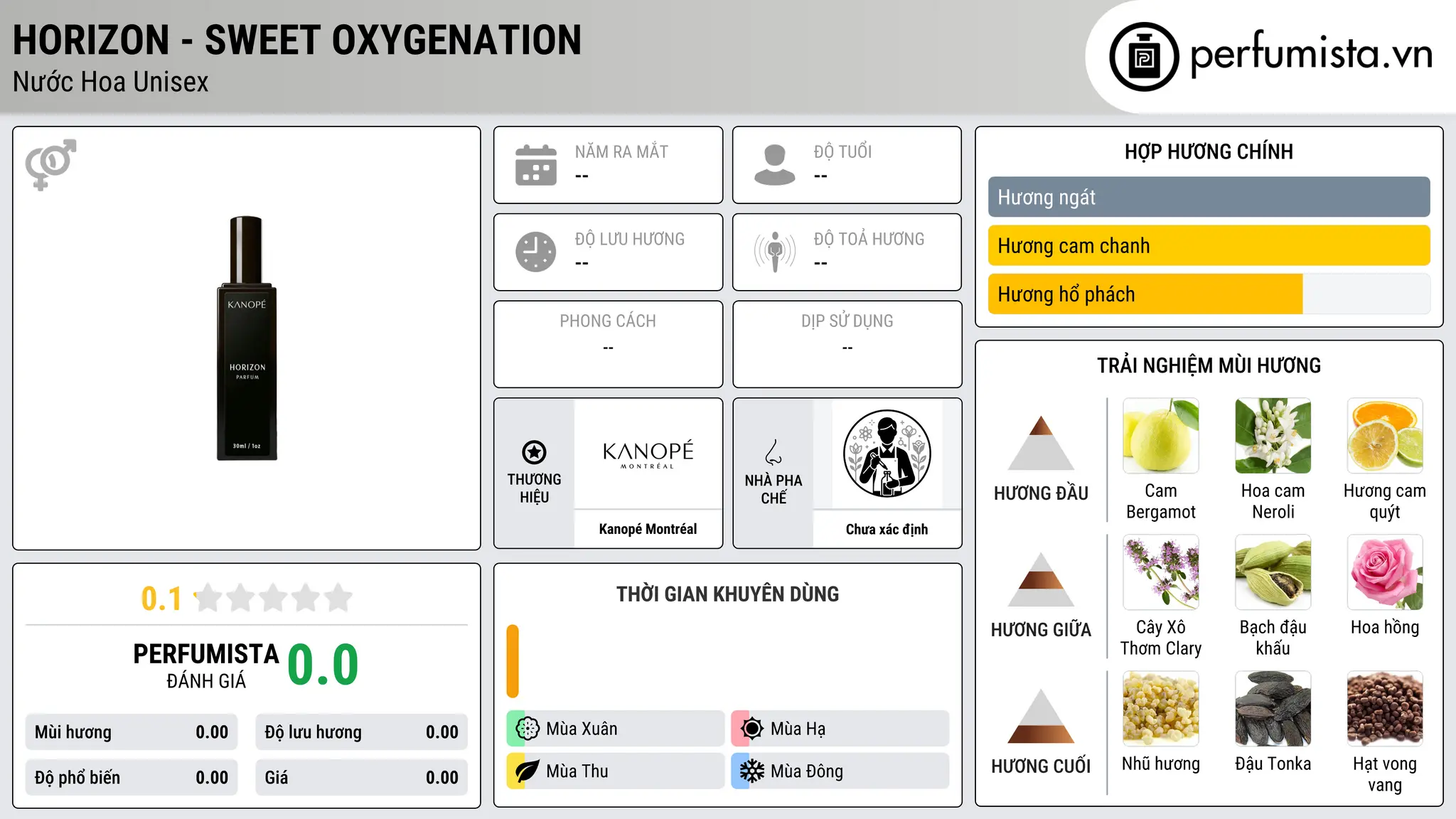Click the star badge icon above Thương hiệu
This screenshot has width=1456, height=819.
tap(534, 452)
